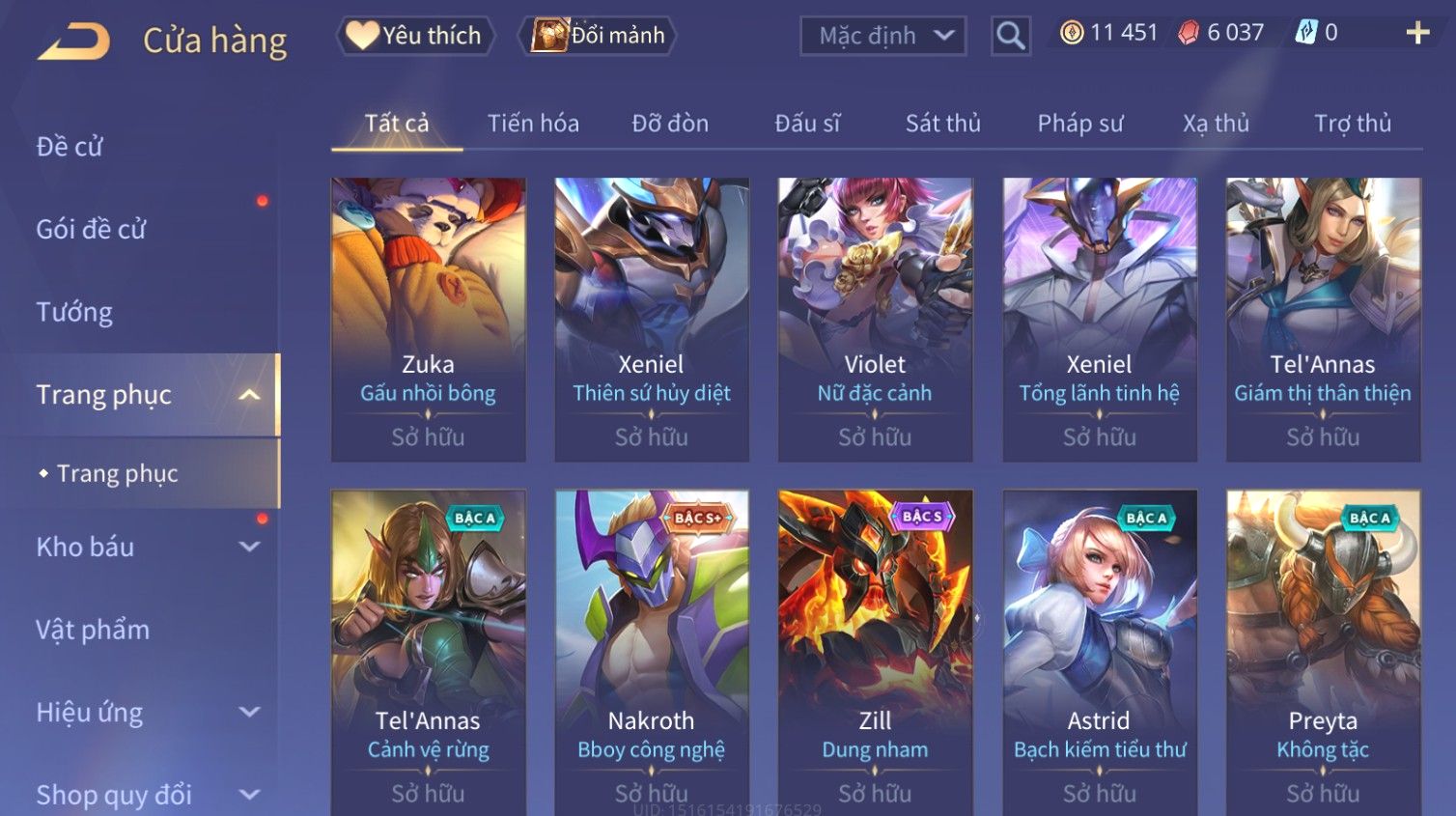Tap the blue voucher ticket icon

point(1305,33)
